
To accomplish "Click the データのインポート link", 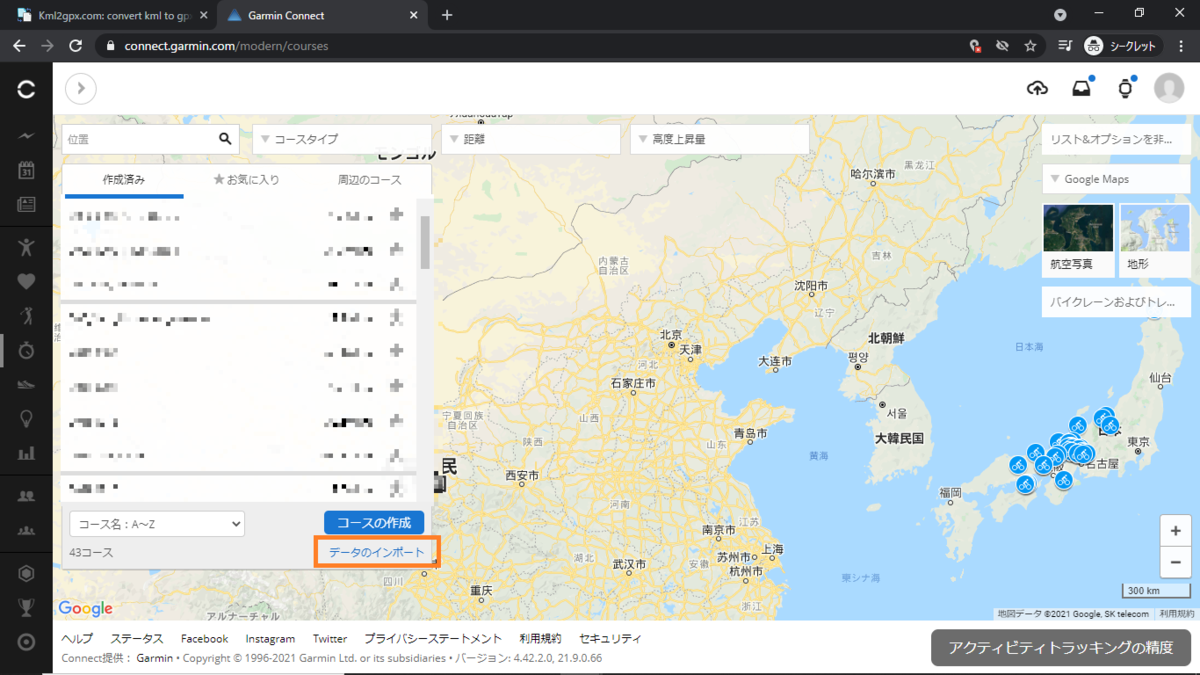I will [376, 552].
